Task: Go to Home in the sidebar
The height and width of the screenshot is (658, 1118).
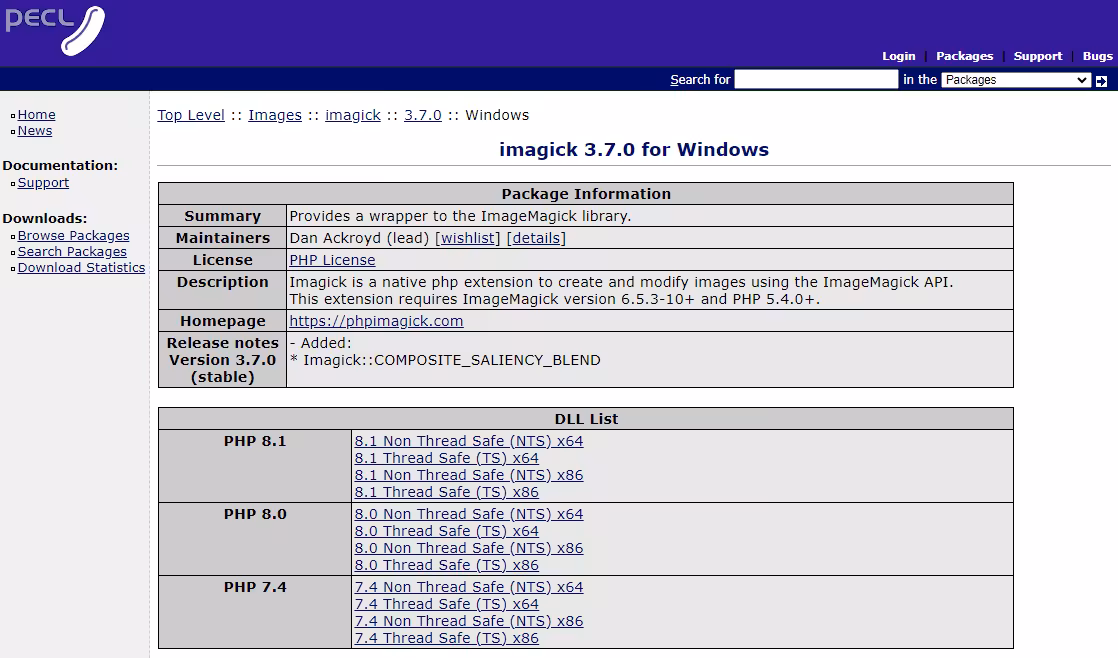Action: (x=36, y=115)
